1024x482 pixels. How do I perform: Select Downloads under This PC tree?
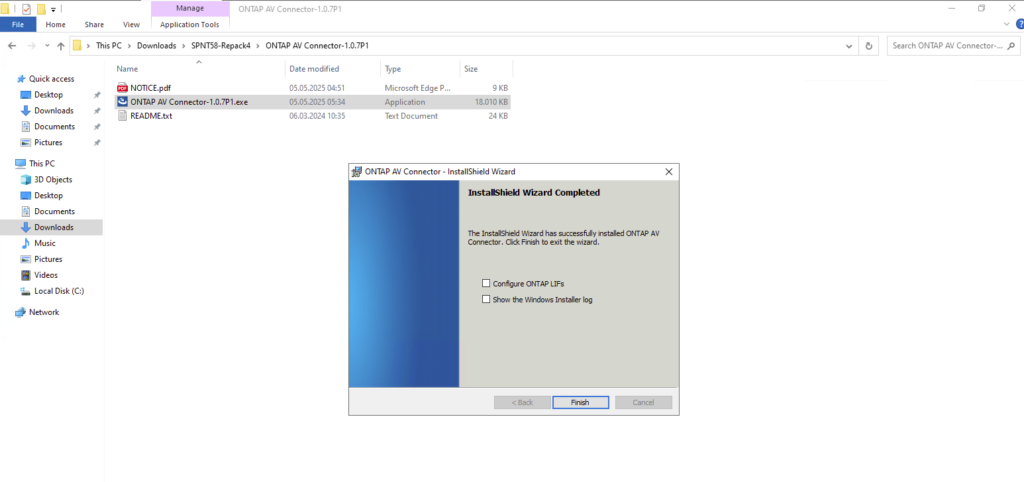[x=54, y=227]
